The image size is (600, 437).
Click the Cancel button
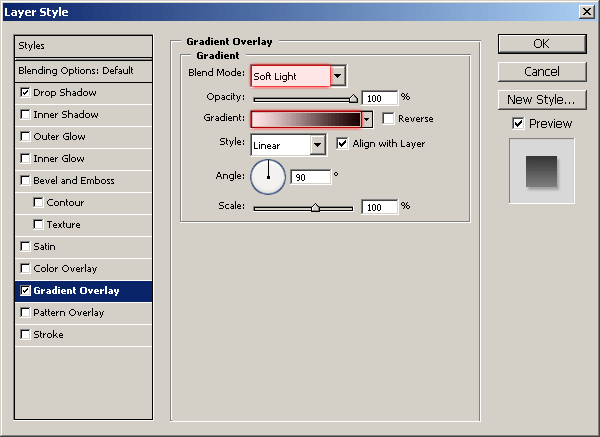541,72
